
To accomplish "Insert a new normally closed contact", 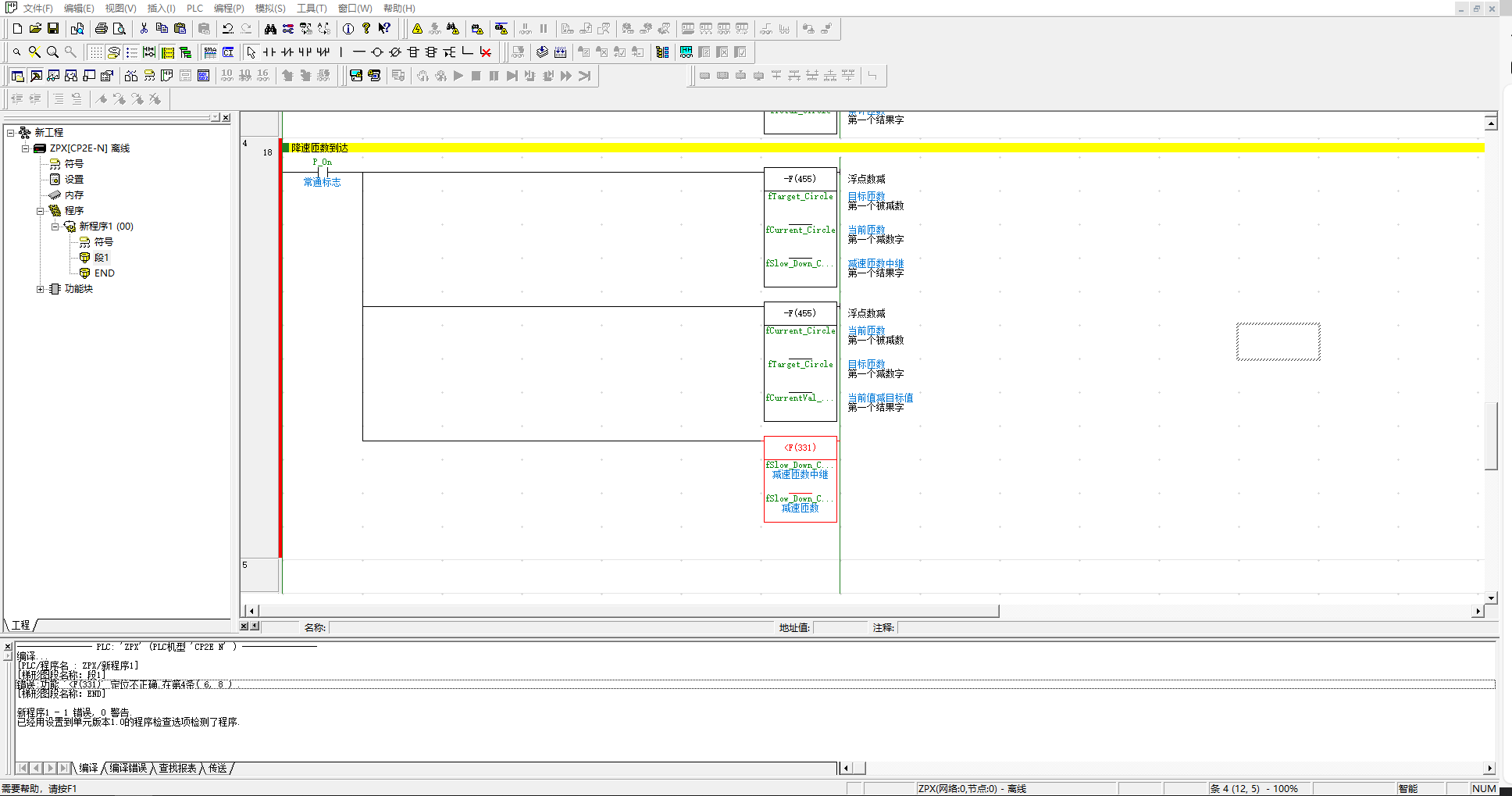I will pyautogui.click(x=287, y=52).
